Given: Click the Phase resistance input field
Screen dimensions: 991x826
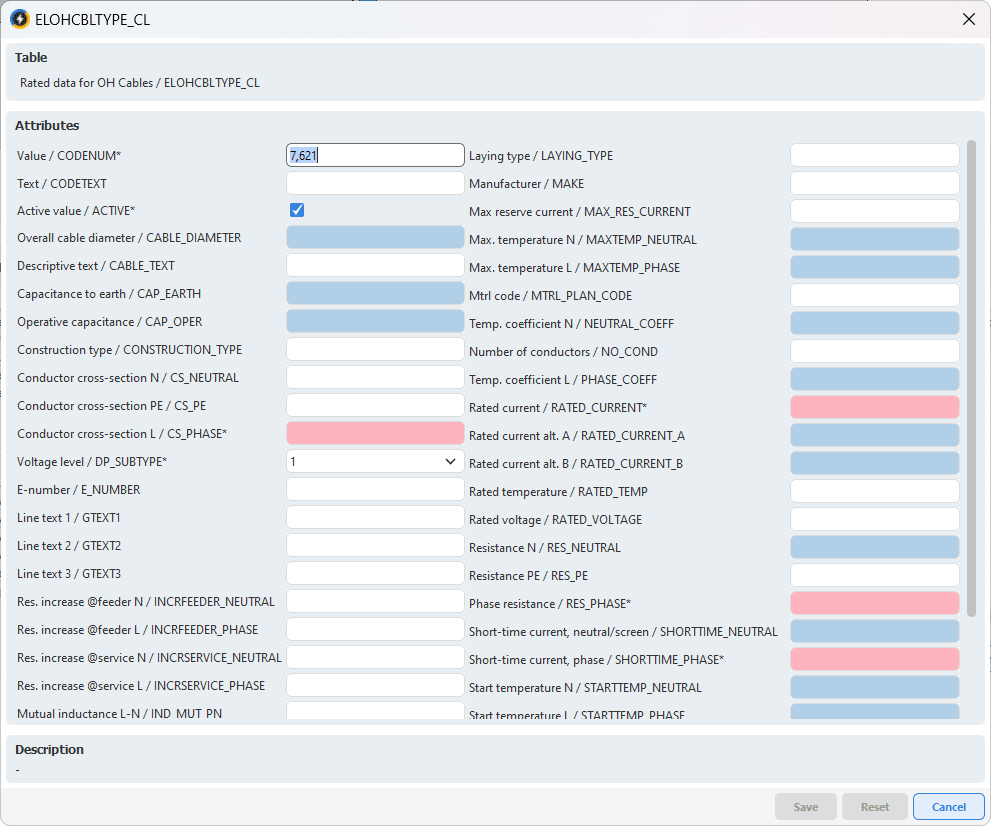Looking at the screenshot, I should click(874, 603).
